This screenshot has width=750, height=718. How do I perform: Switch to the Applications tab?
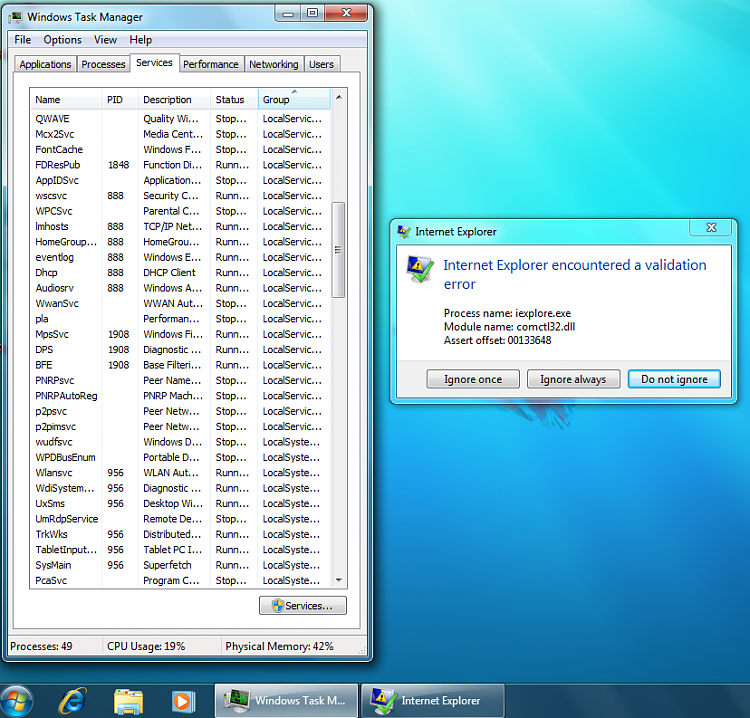(x=45, y=64)
